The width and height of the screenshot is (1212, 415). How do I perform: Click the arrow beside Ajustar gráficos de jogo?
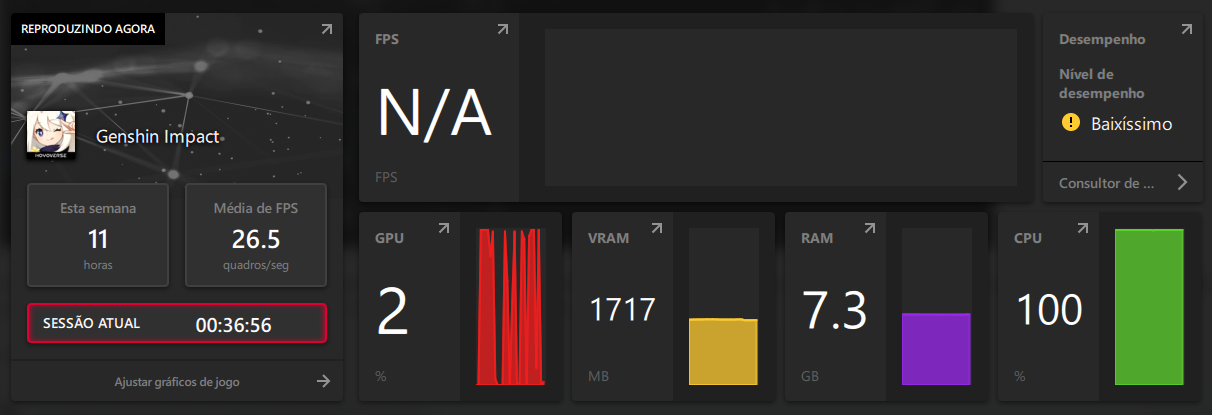(323, 381)
